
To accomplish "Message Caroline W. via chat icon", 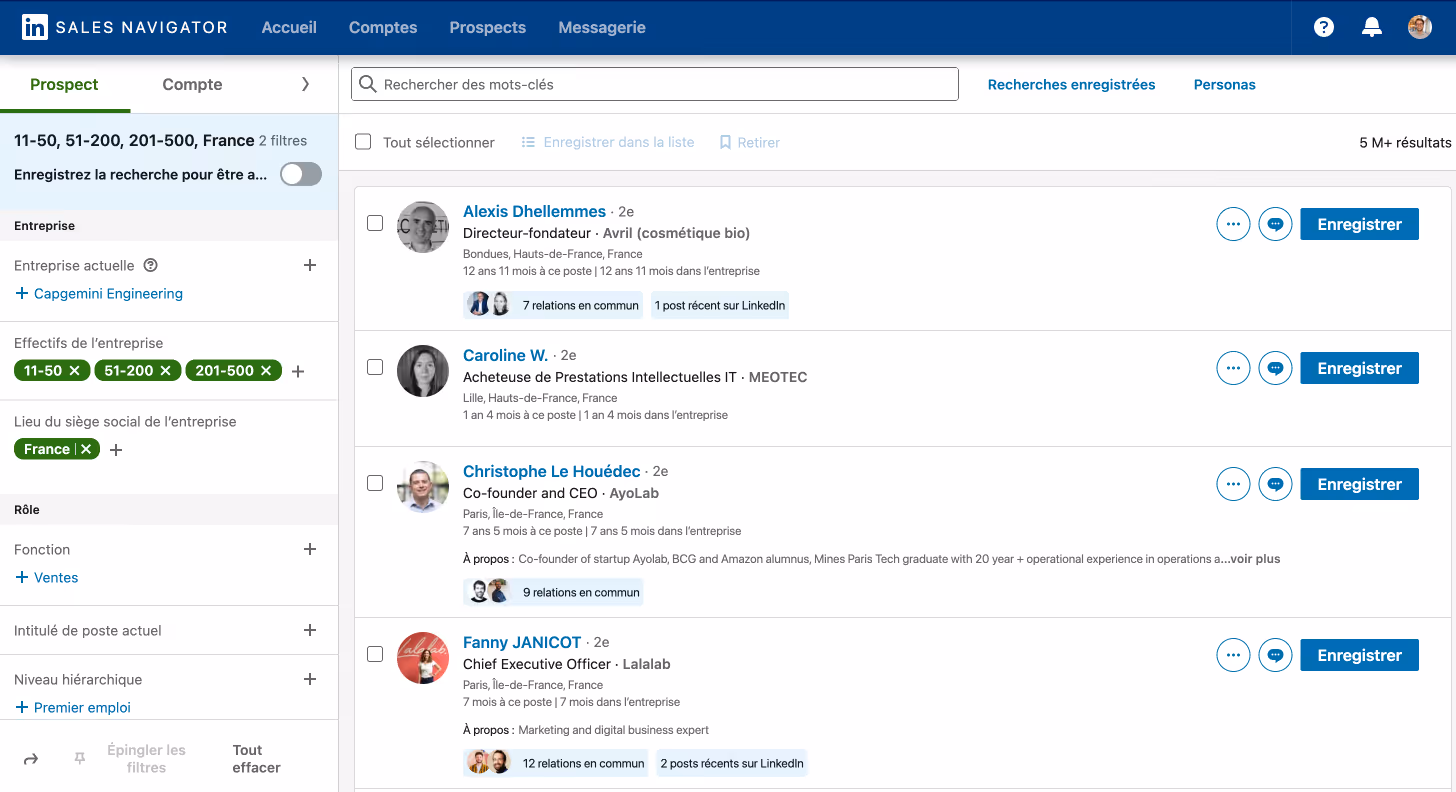I will click(x=1275, y=368).
